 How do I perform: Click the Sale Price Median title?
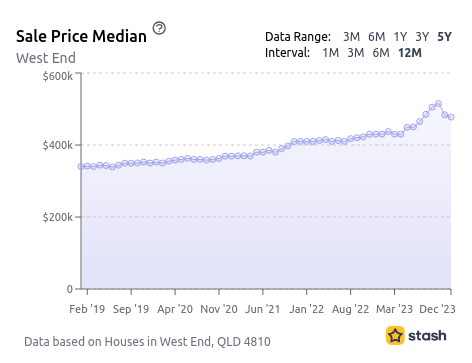coord(81,36)
